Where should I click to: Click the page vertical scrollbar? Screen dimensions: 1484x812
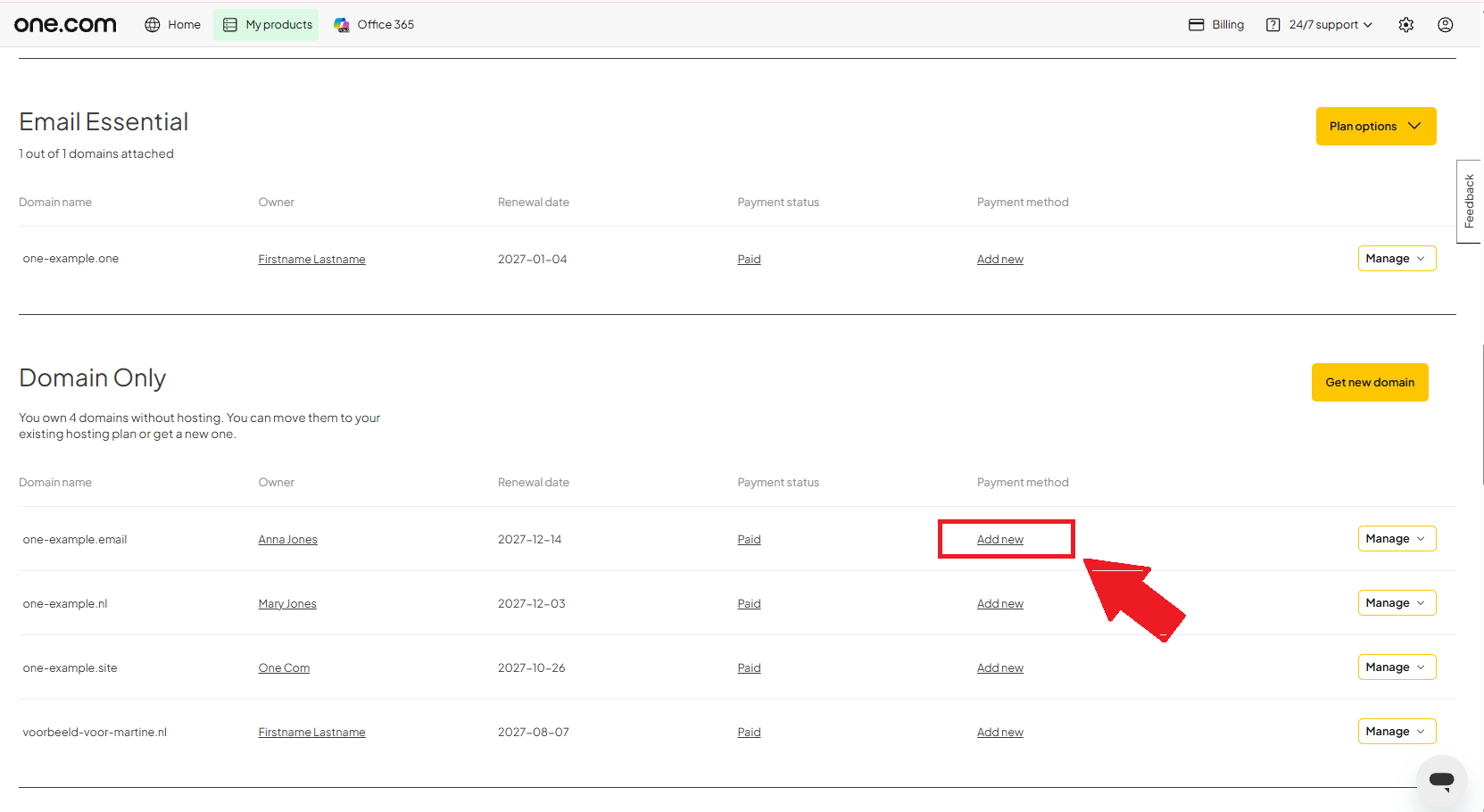coord(1482,415)
